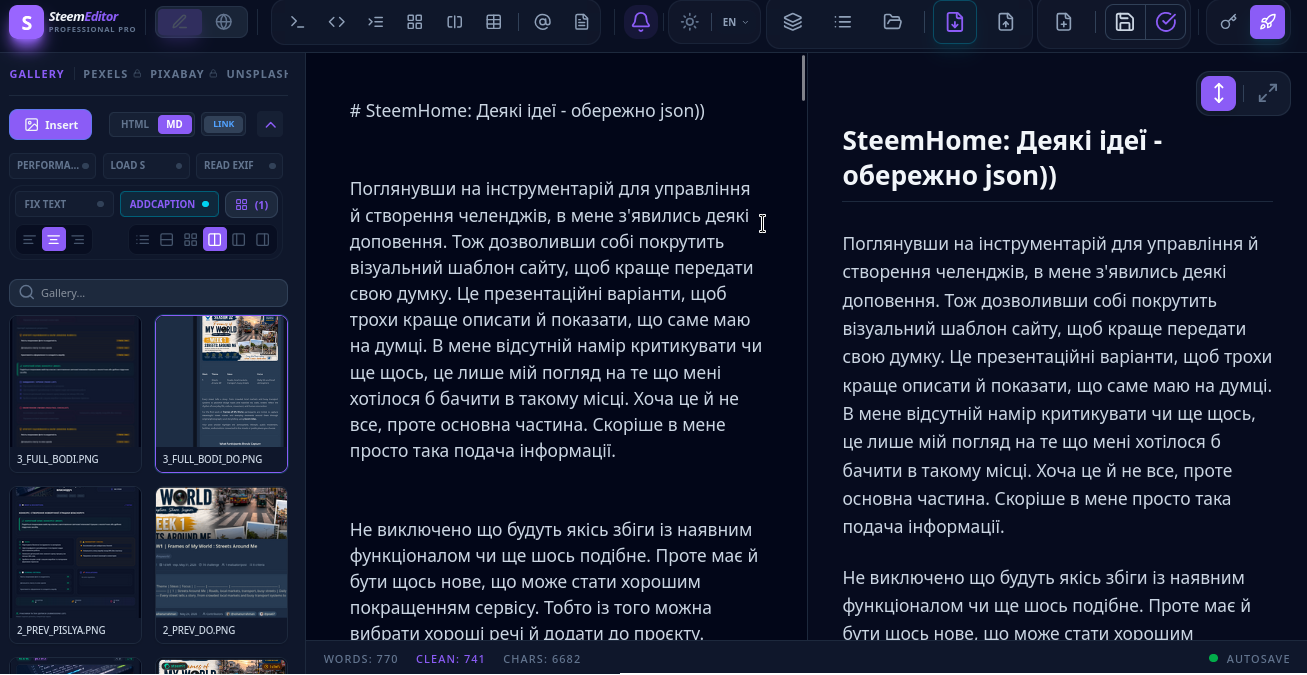Viewport: 1307px width, 675px height.
Task: Click the grid (1) selection button
Action: (x=251, y=204)
